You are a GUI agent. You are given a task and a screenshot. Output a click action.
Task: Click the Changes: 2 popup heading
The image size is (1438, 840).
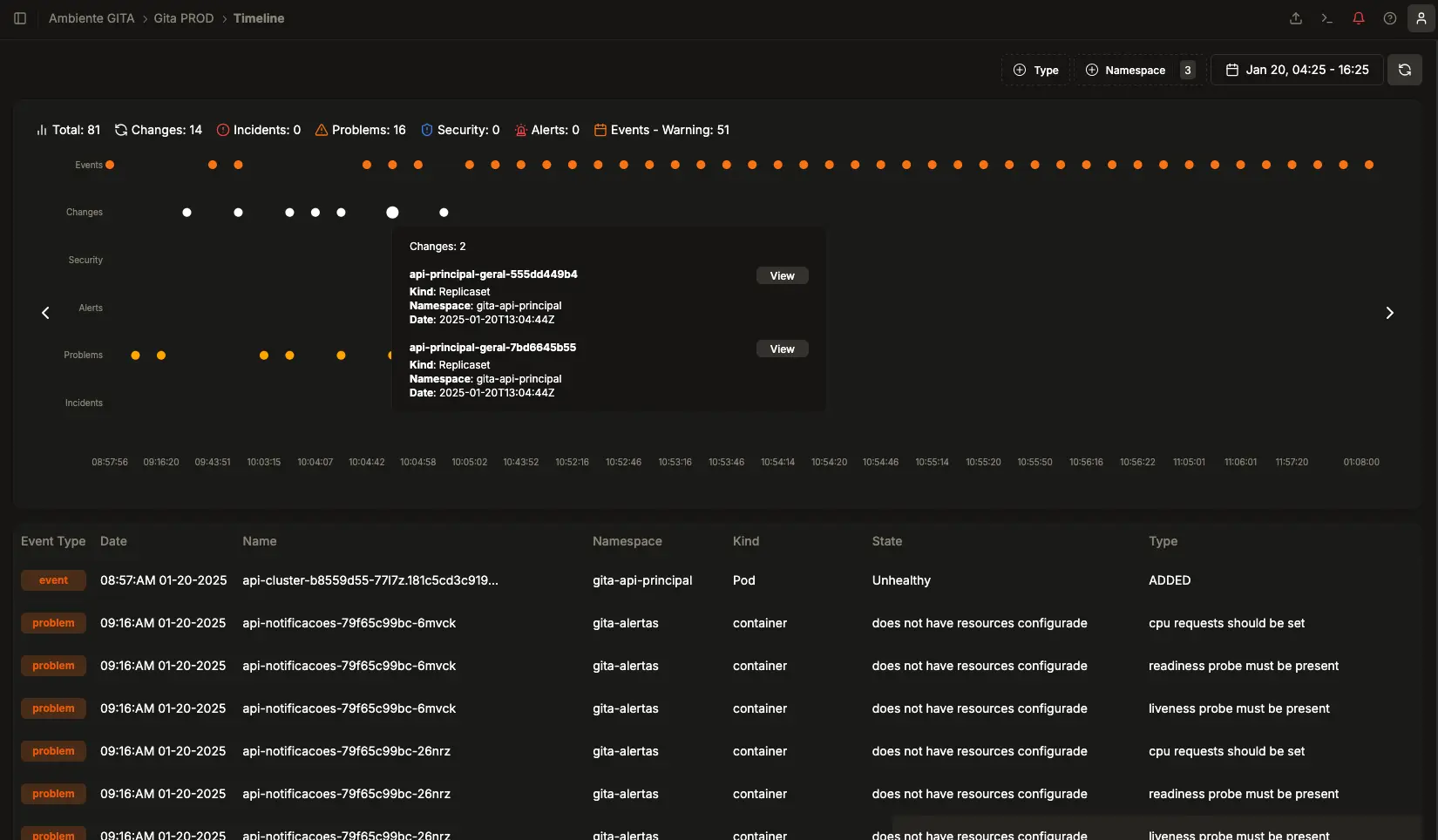pos(438,247)
